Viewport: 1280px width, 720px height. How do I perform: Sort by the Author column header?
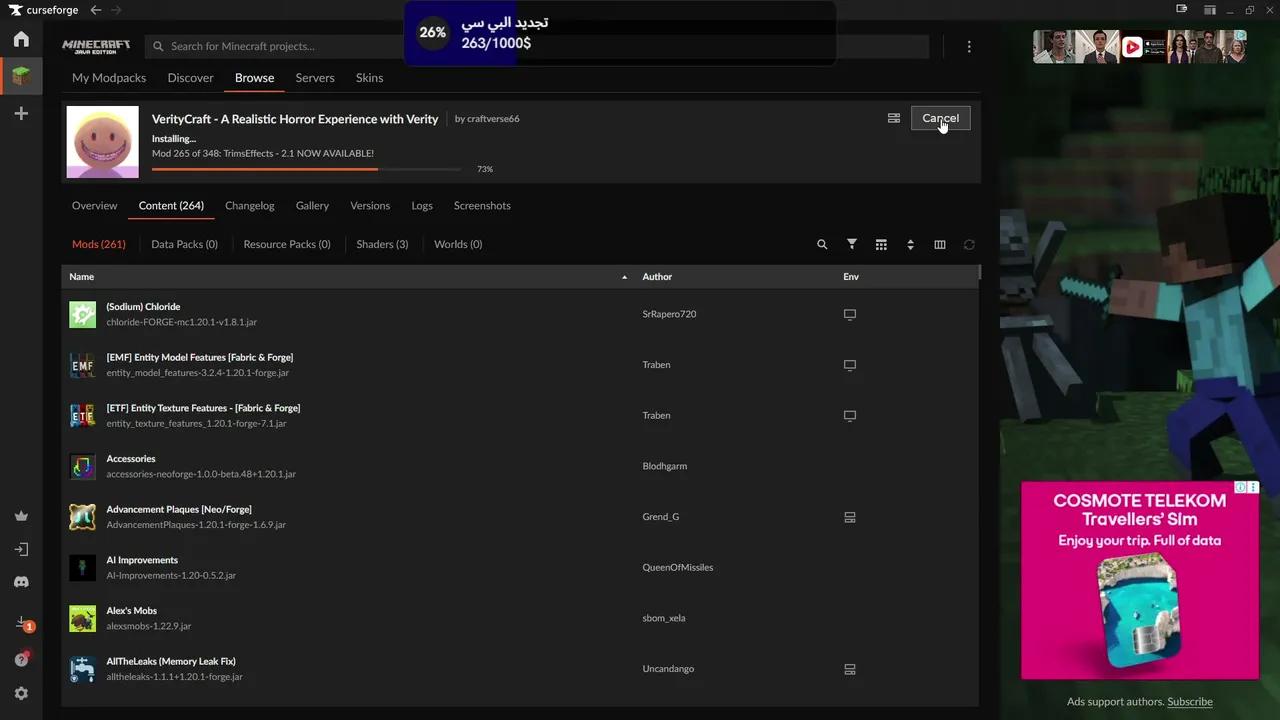pos(657,277)
